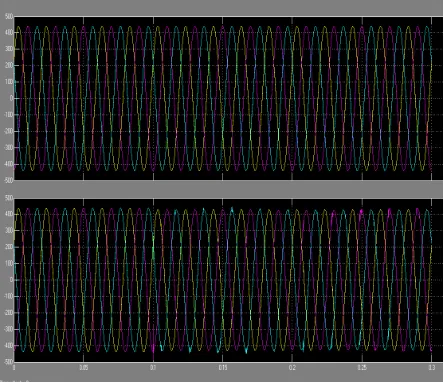
Task: Click the 0.3 time axis label
Action: pyautogui.click(x=432, y=368)
